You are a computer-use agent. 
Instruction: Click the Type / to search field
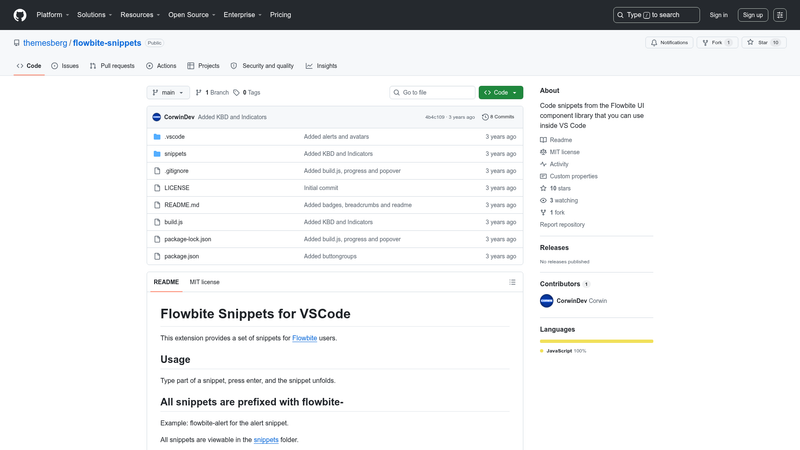[x=656, y=15]
